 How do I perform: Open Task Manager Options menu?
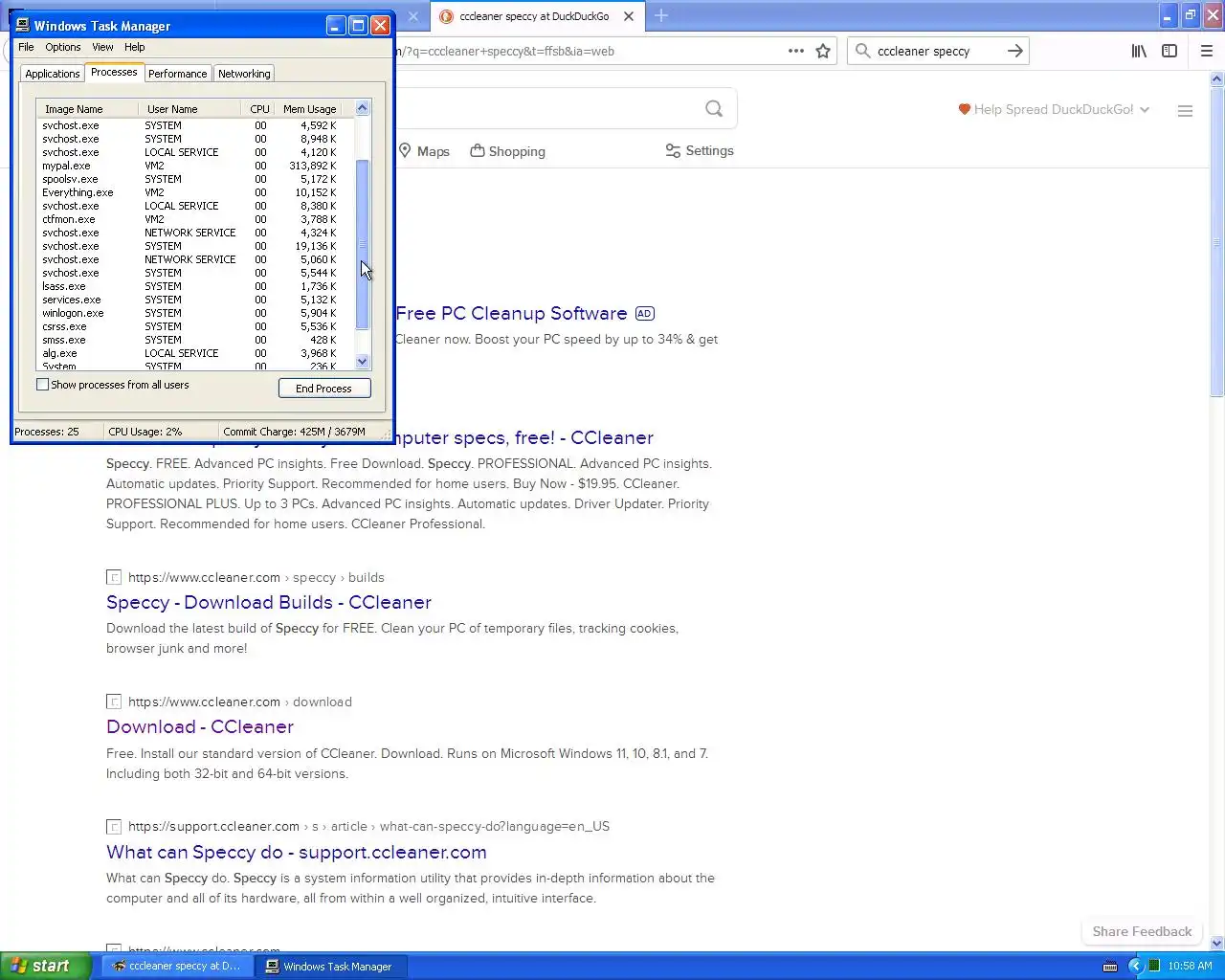pyautogui.click(x=63, y=47)
